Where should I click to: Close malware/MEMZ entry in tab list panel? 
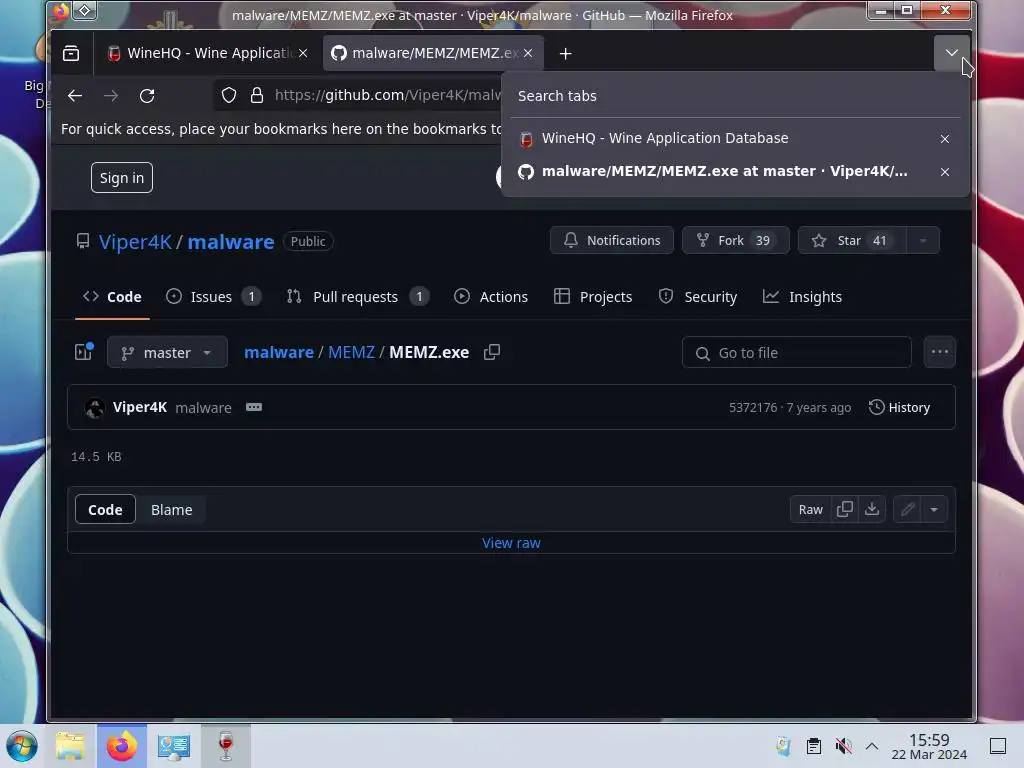[944, 172]
